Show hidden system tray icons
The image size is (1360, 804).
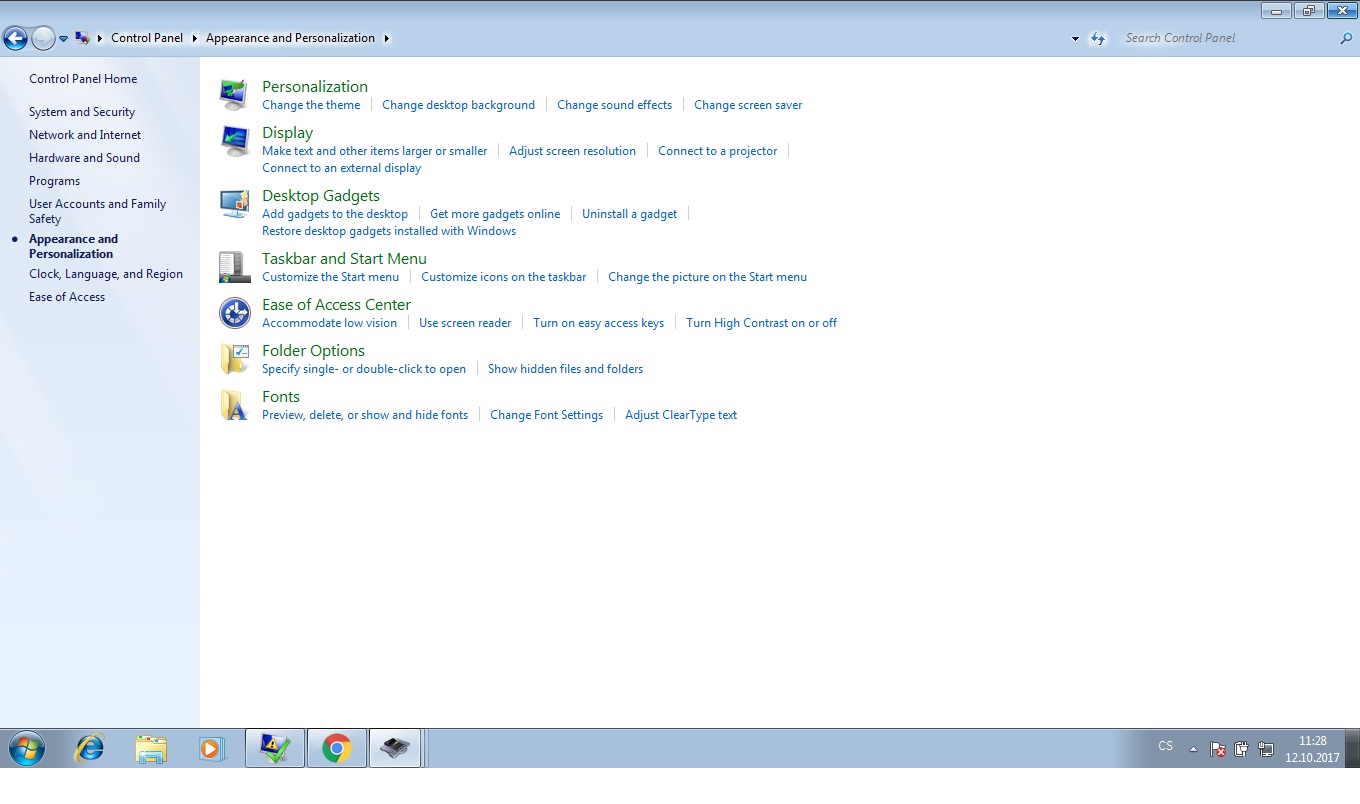[x=1192, y=748]
